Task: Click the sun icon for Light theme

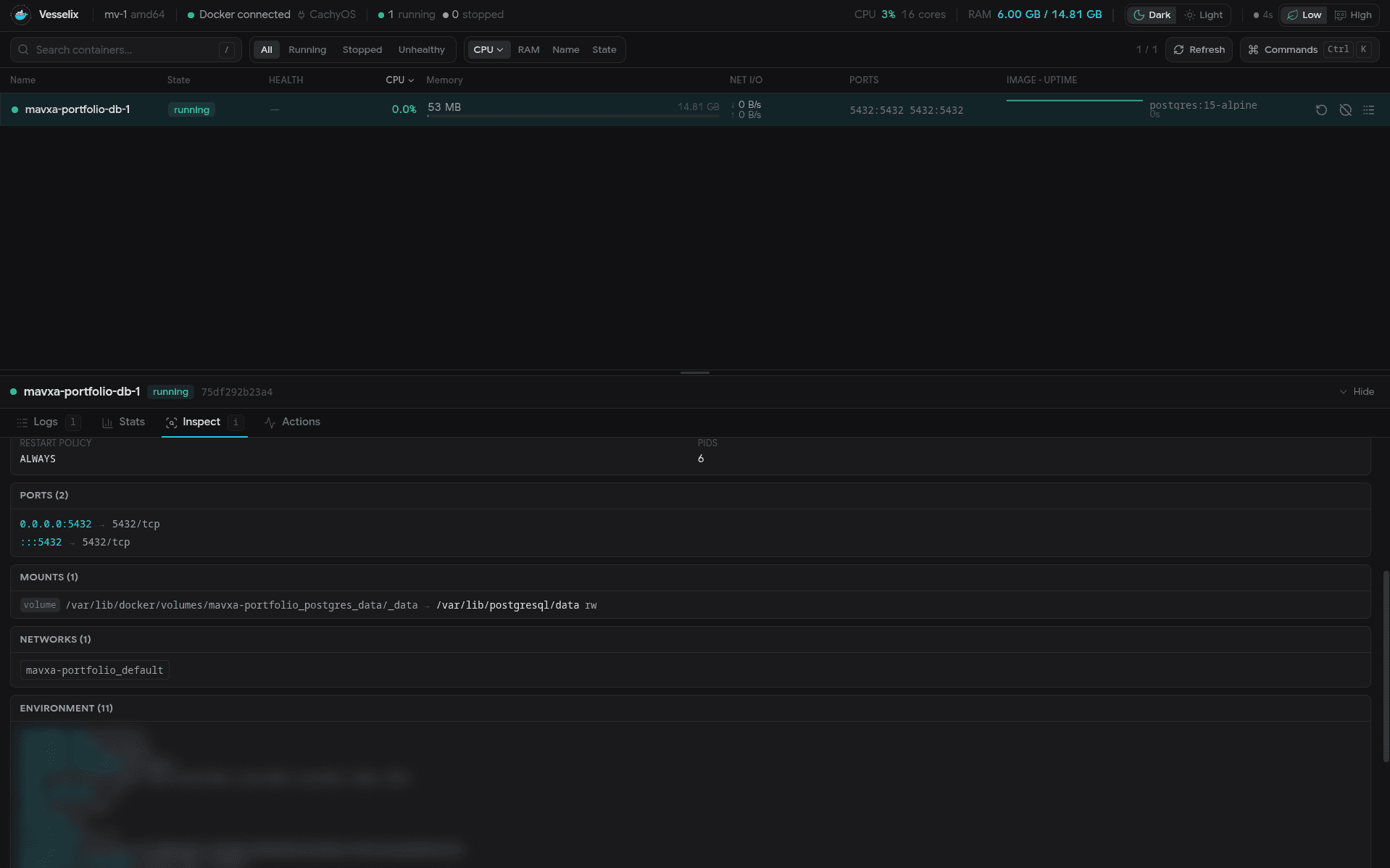Action: click(1189, 15)
